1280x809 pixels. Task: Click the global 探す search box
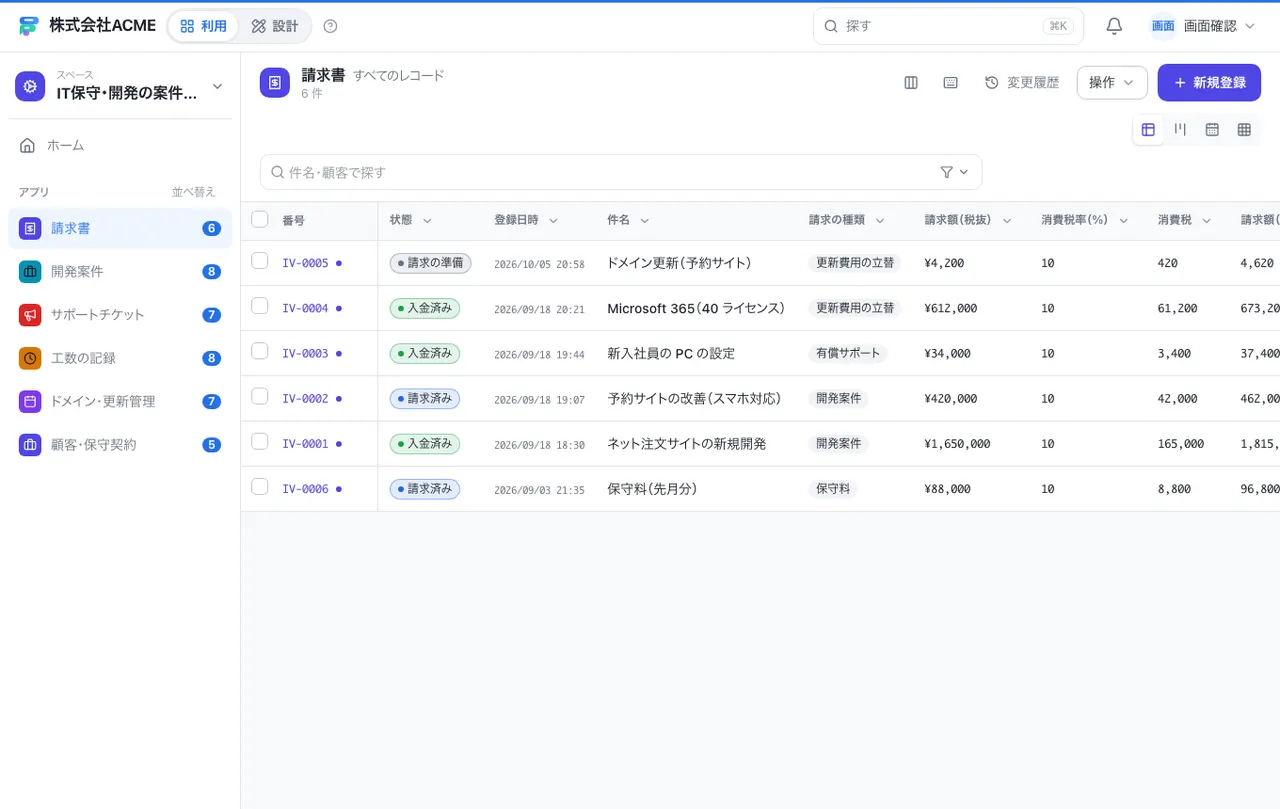948,26
